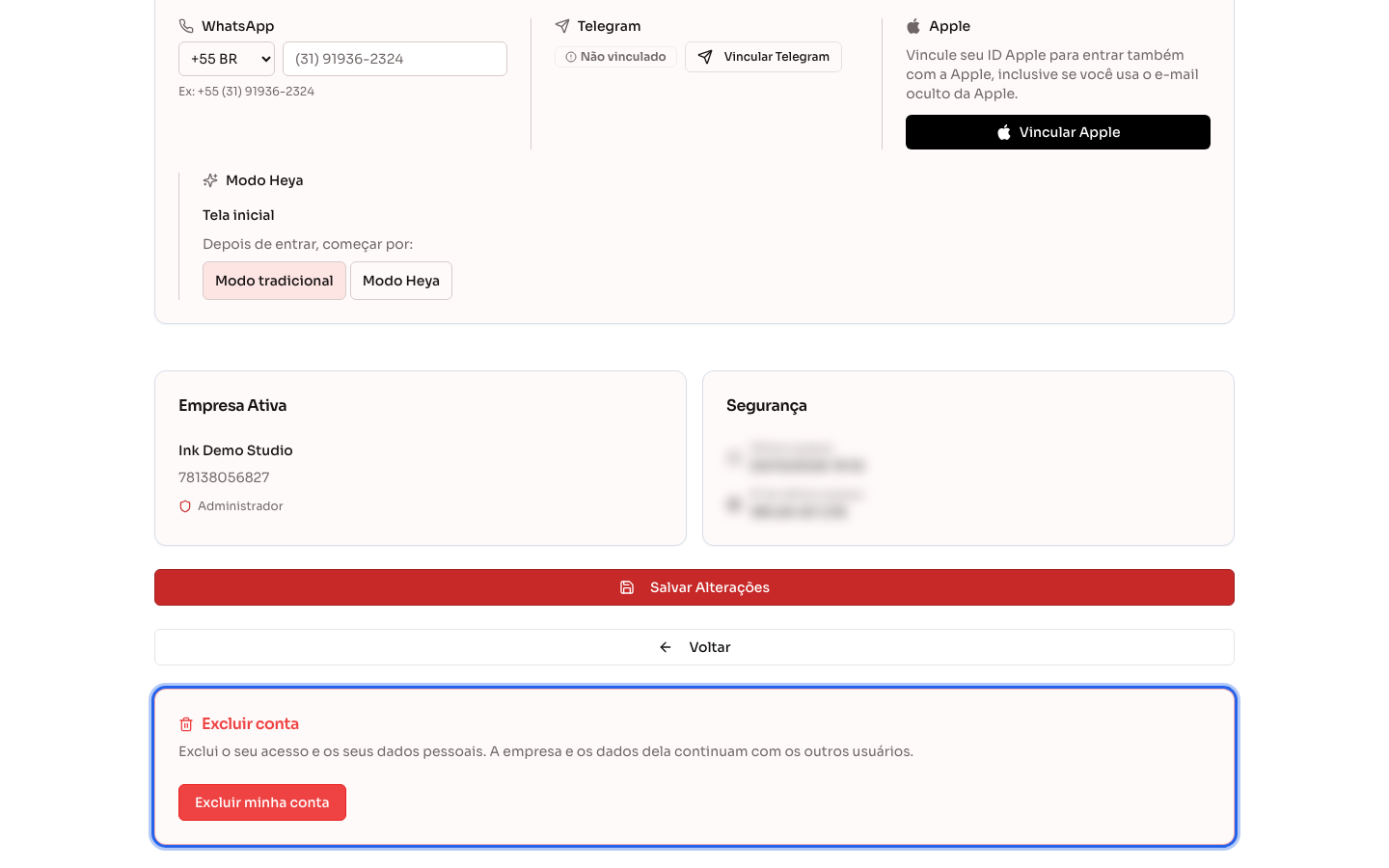The height and width of the screenshot is (868, 1389).
Task: Click the black Vincular Apple button
Action: click(x=1058, y=132)
